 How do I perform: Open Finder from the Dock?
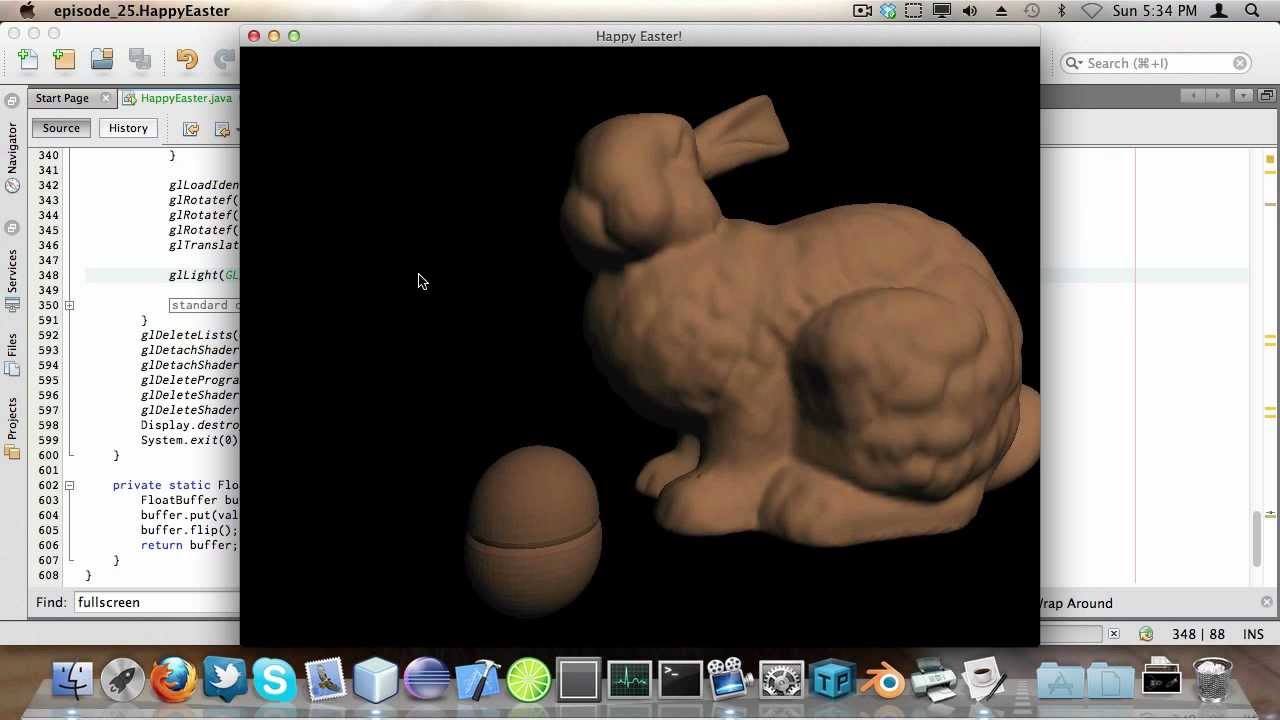click(72, 680)
